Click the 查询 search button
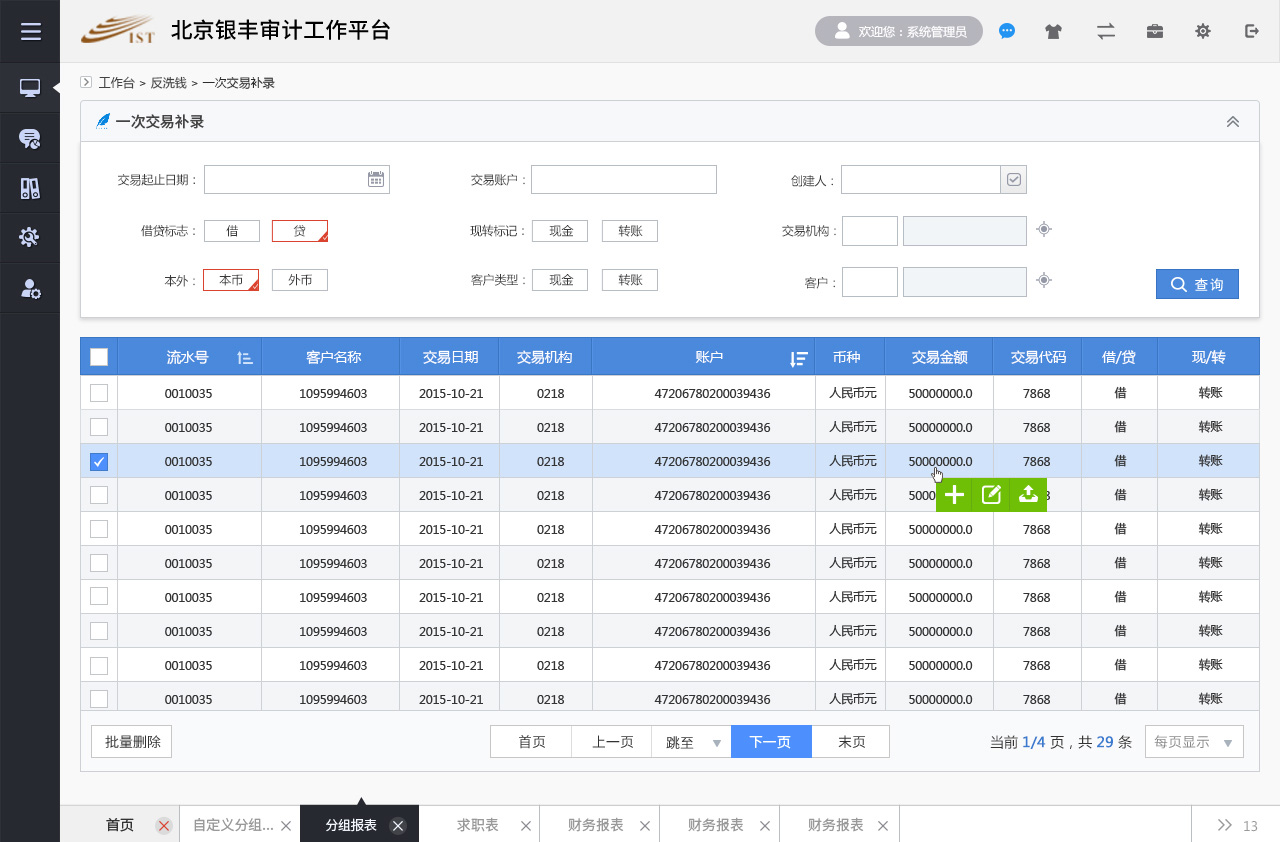 (x=1197, y=284)
